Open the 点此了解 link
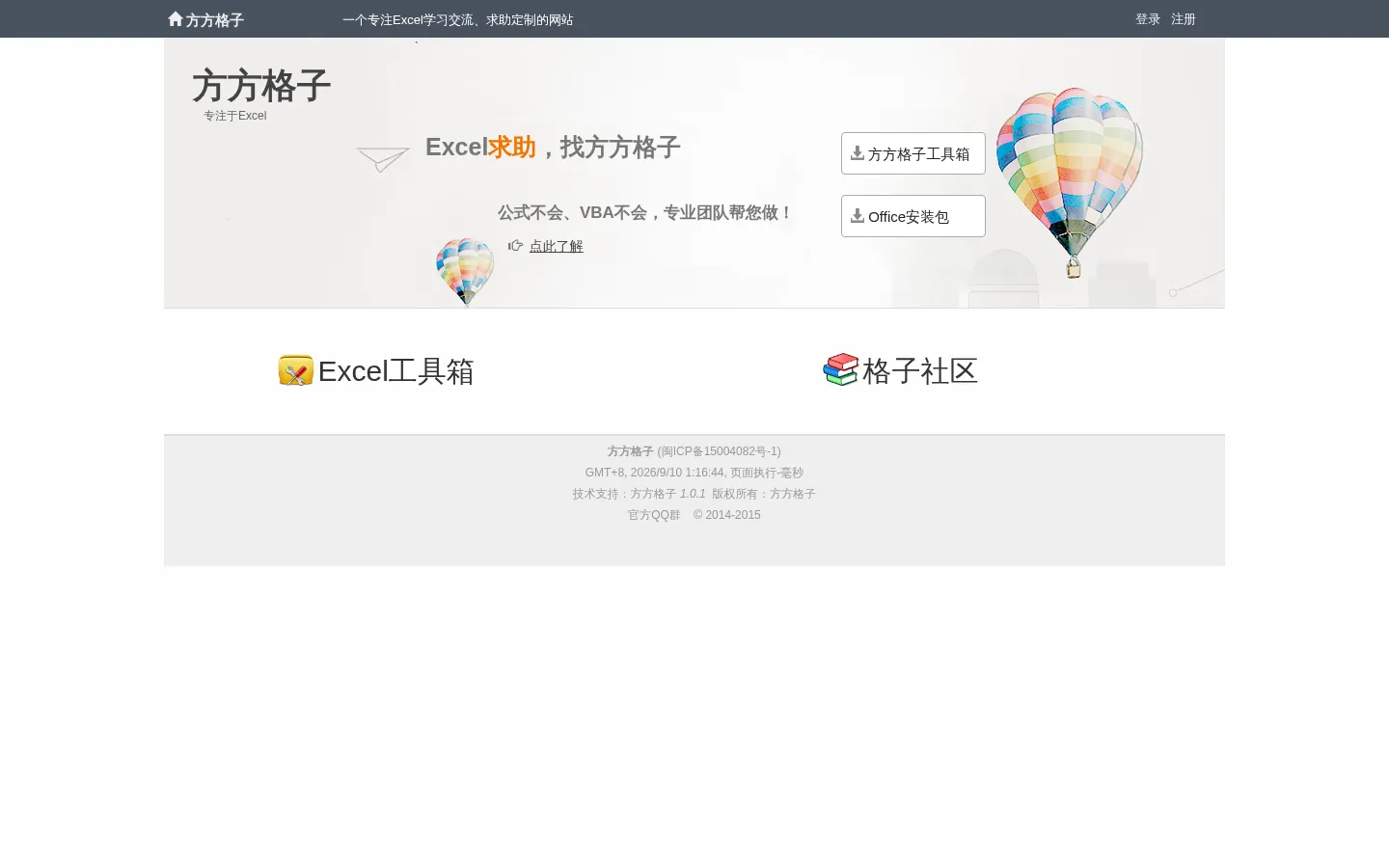Viewport: 1389px width, 868px height. pyautogui.click(x=557, y=246)
